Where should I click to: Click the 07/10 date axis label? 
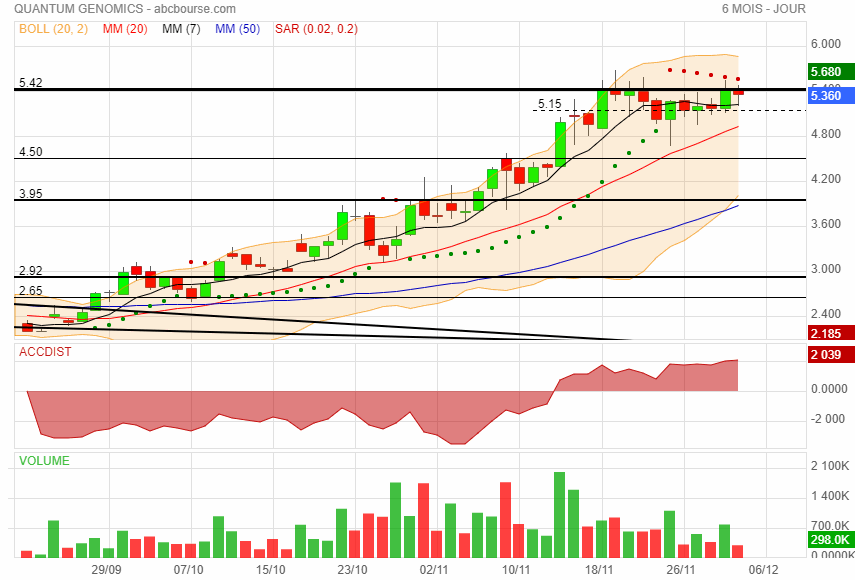click(x=189, y=570)
